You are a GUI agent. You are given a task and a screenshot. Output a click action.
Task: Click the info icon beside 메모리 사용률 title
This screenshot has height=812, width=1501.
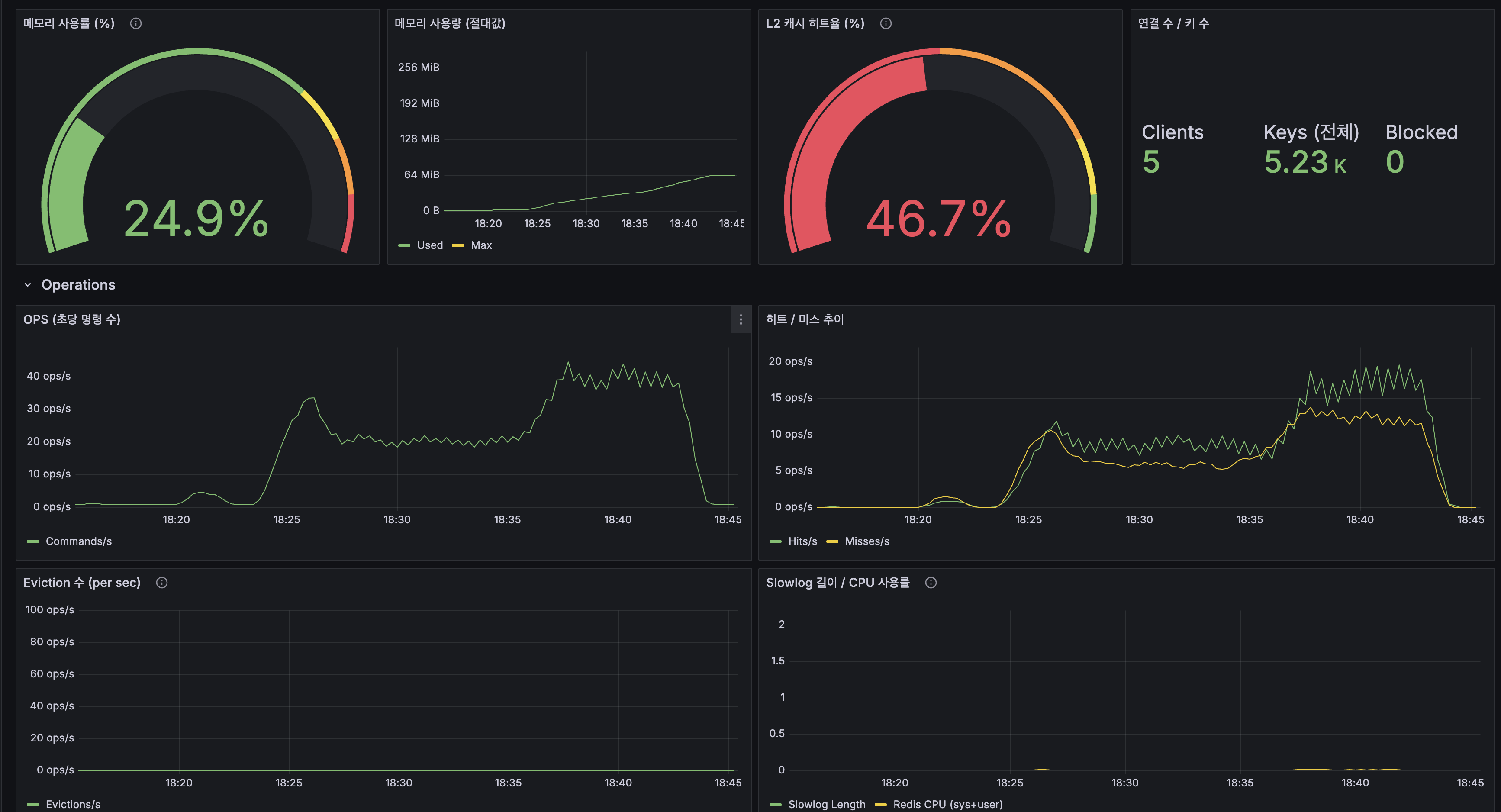[136, 23]
